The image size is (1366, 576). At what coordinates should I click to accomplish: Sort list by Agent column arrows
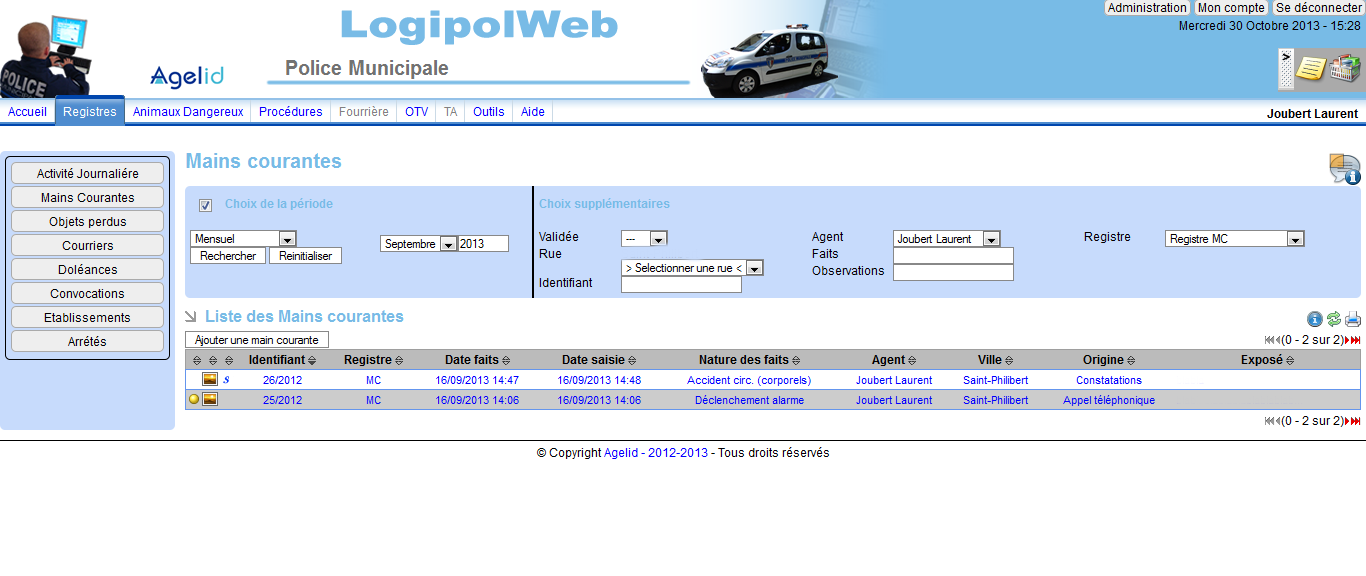(x=913, y=360)
